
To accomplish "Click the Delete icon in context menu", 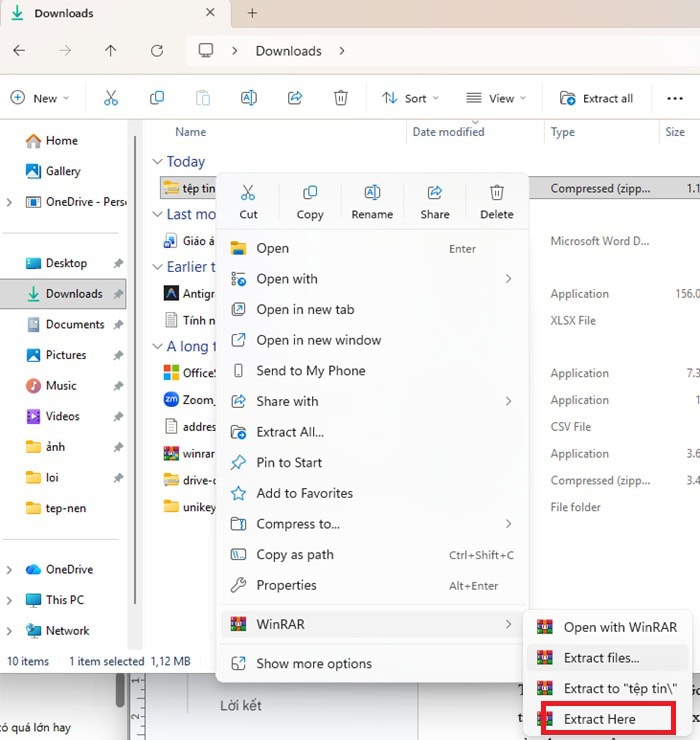I will [x=496, y=194].
